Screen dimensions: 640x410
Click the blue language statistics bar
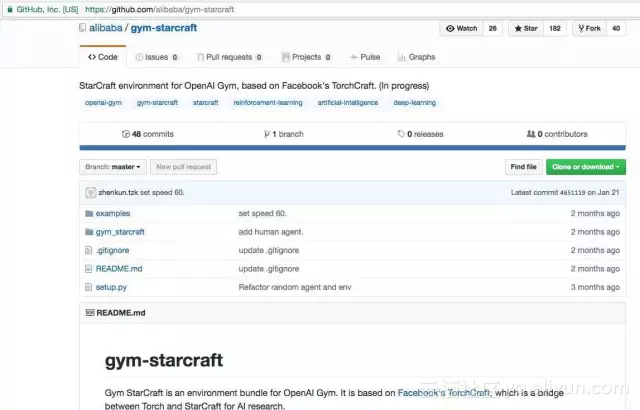[353, 148]
